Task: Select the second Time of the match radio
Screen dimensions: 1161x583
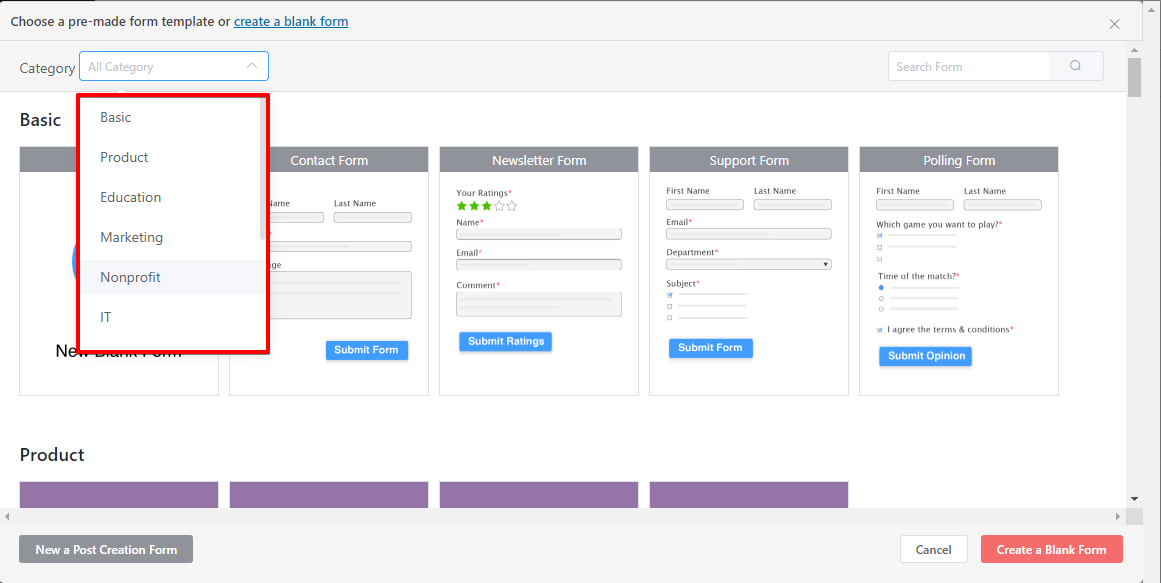Action: coord(881,298)
